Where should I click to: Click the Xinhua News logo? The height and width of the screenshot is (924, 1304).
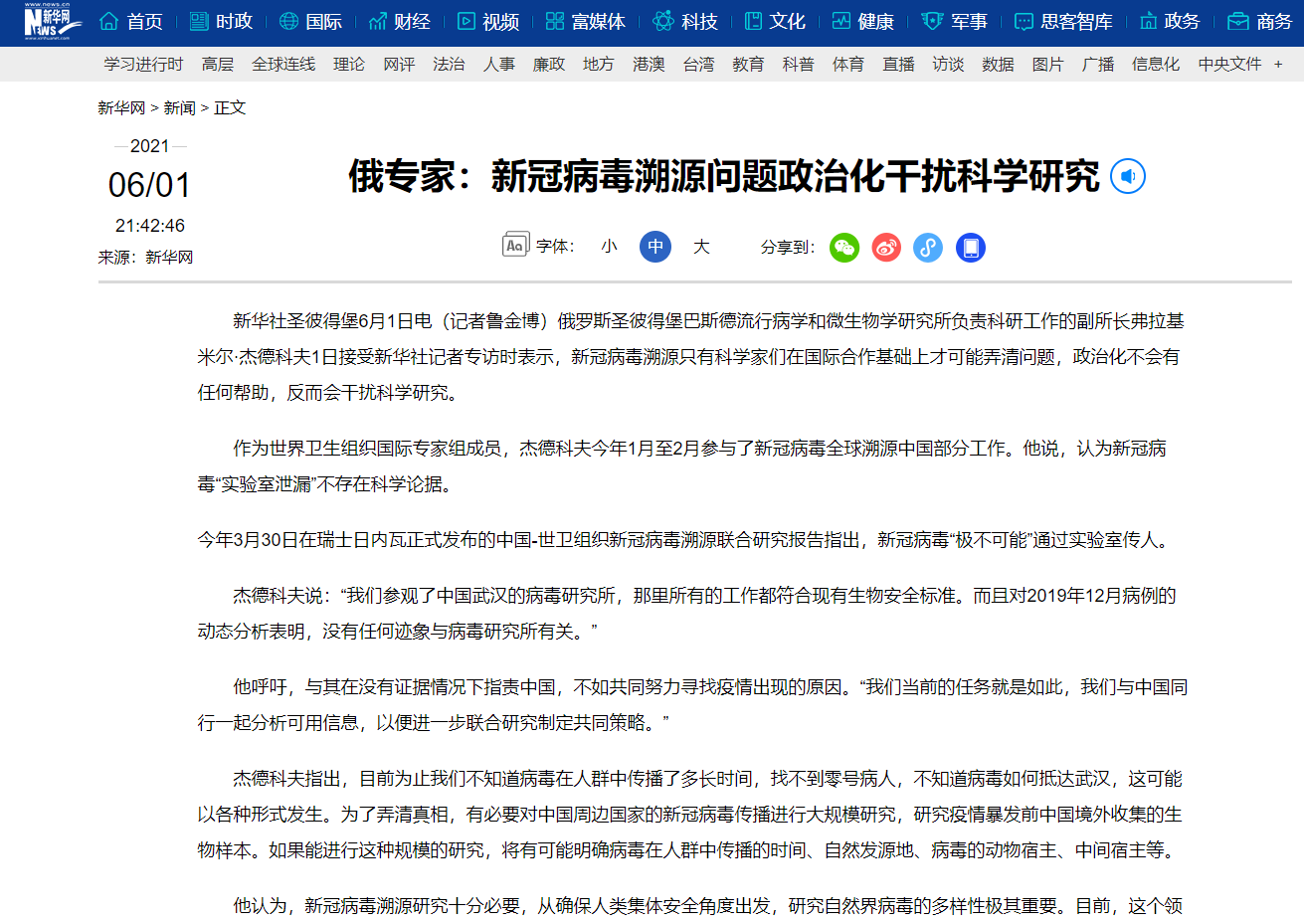[x=48, y=21]
